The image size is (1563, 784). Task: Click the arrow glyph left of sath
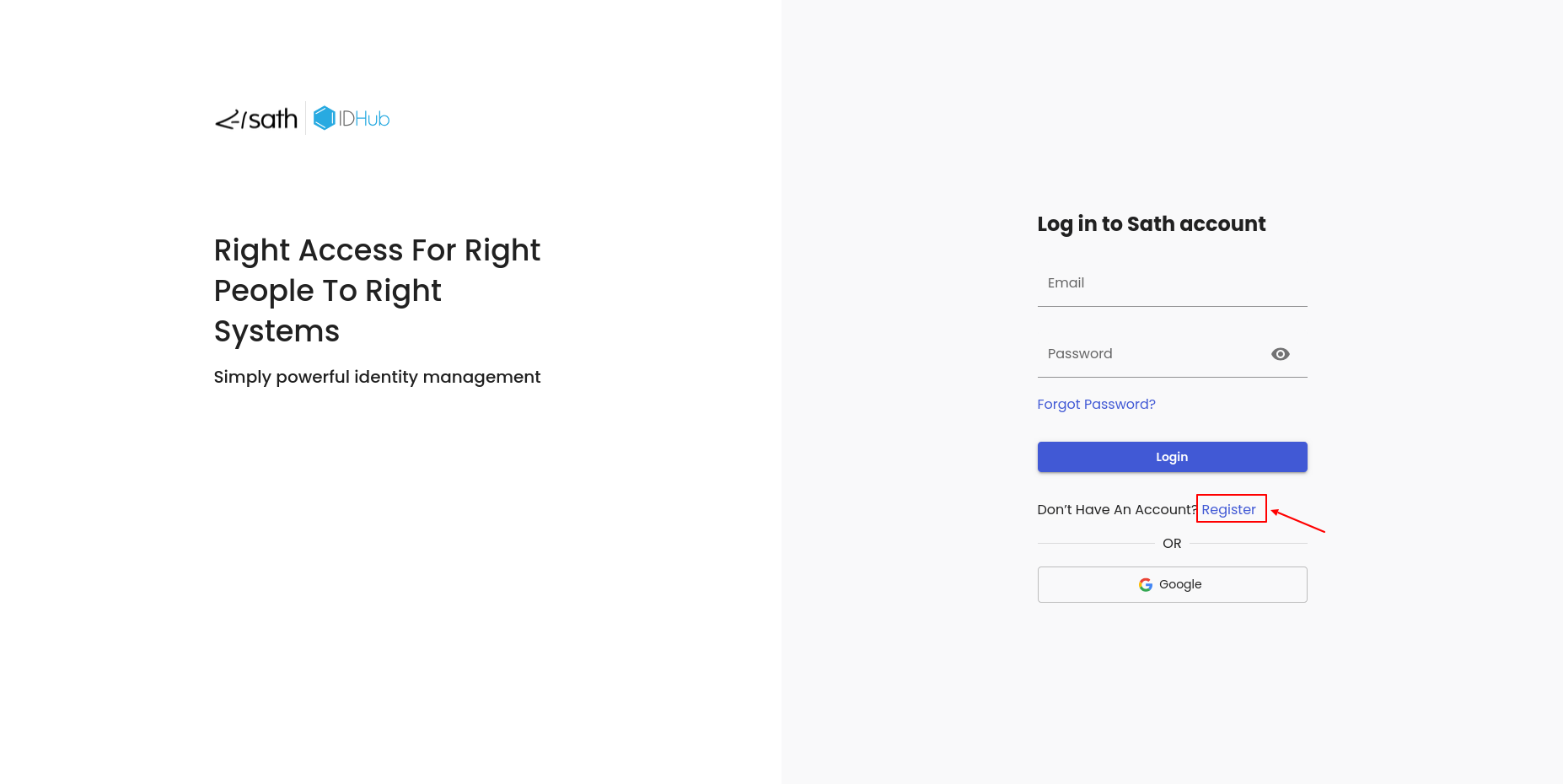tap(228, 121)
